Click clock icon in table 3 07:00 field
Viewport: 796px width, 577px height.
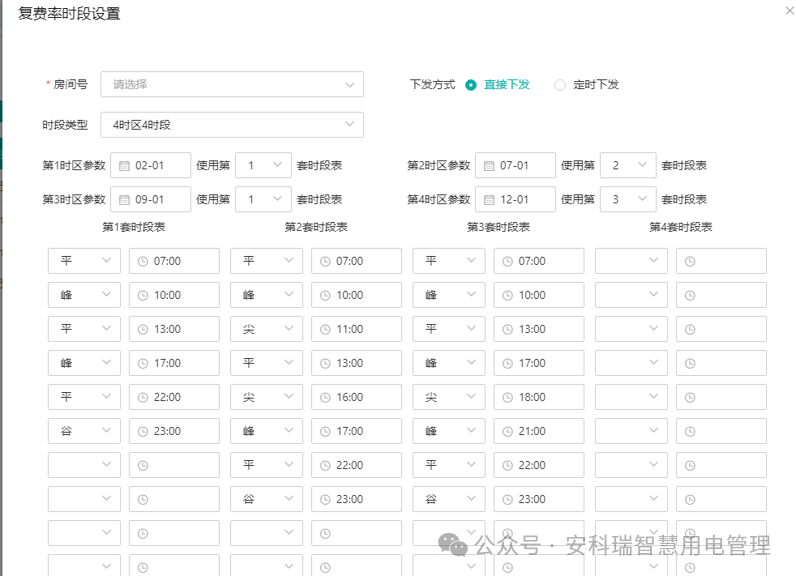pyautogui.click(x=508, y=262)
